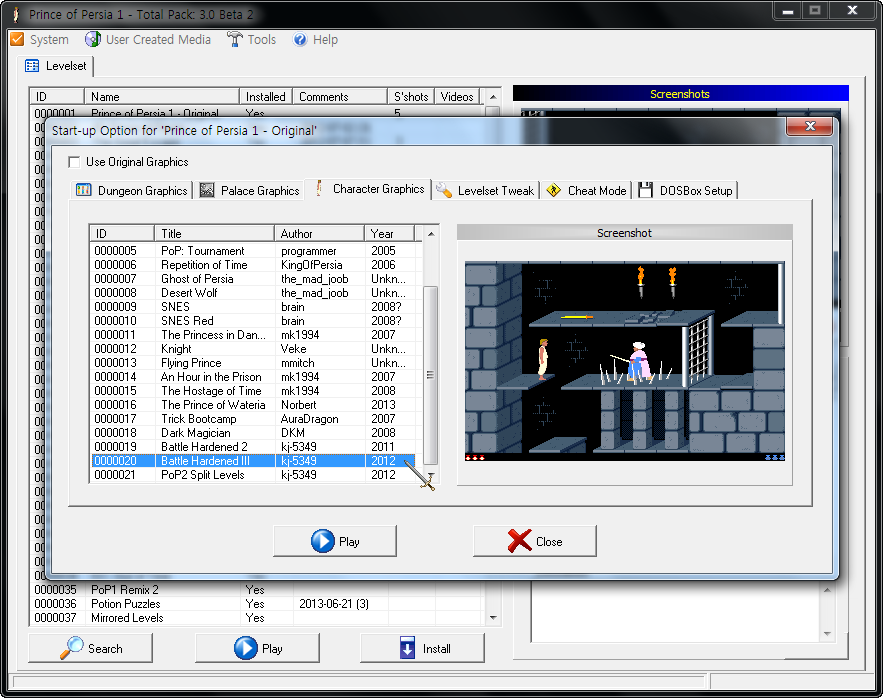The width and height of the screenshot is (883, 698).
Task: Click the main levelset list scroll down arrow
Action: [x=493, y=618]
